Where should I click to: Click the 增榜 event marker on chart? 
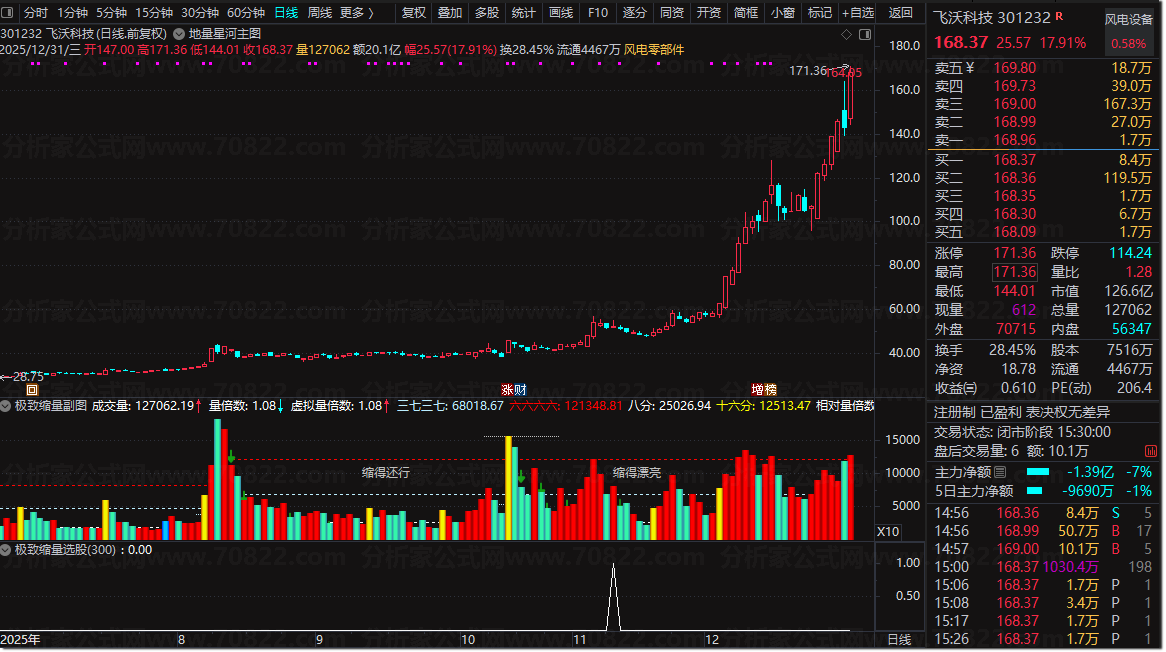(x=764, y=389)
